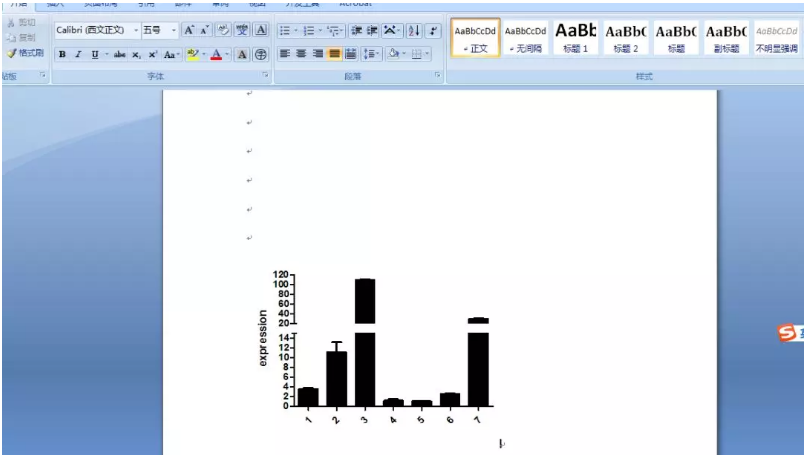Image resolution: width=805 pixels, height=455 pixels.
Task: Open the font color dropdown arrow
Action: pos(227,54)
